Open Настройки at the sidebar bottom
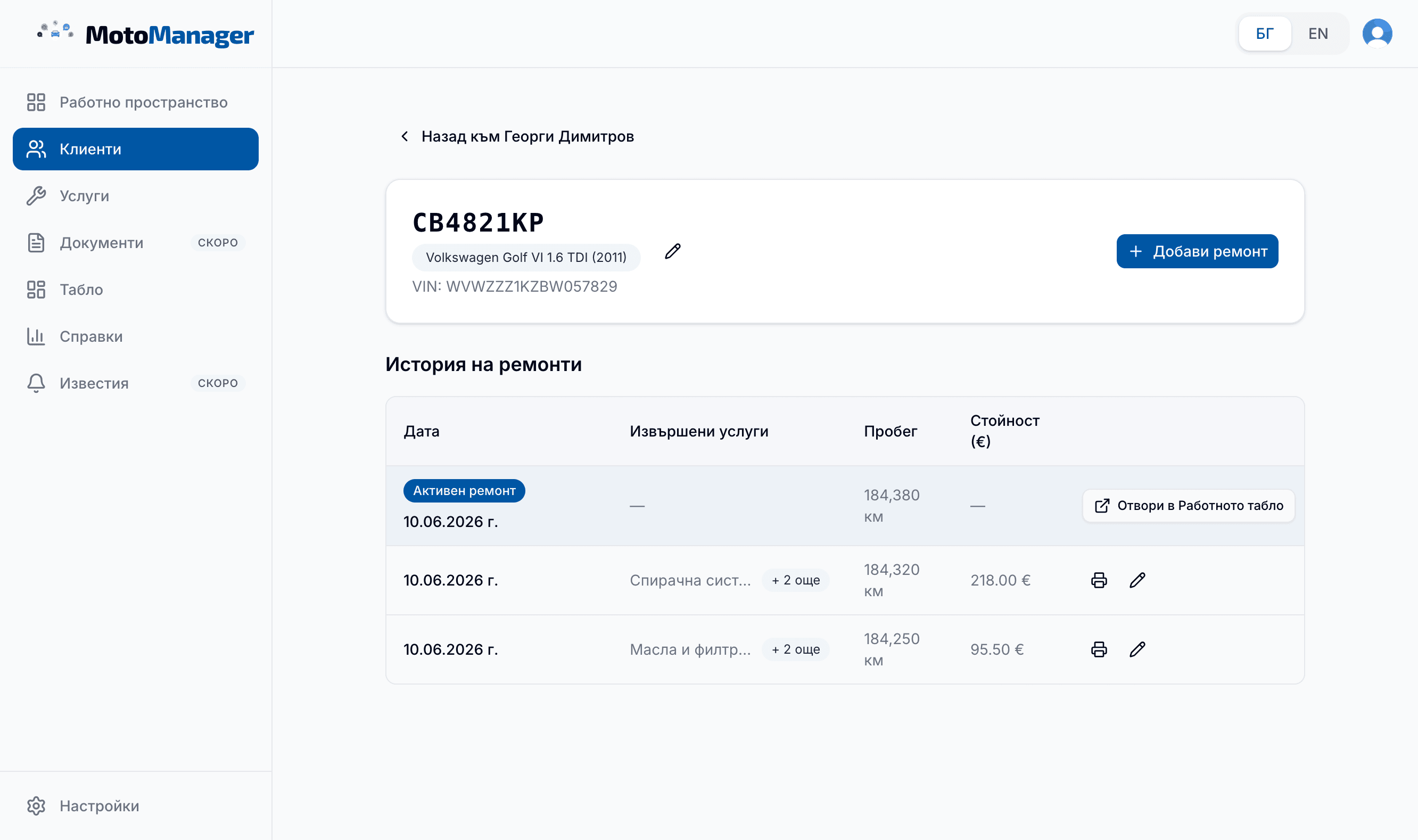 coord(136,806)
